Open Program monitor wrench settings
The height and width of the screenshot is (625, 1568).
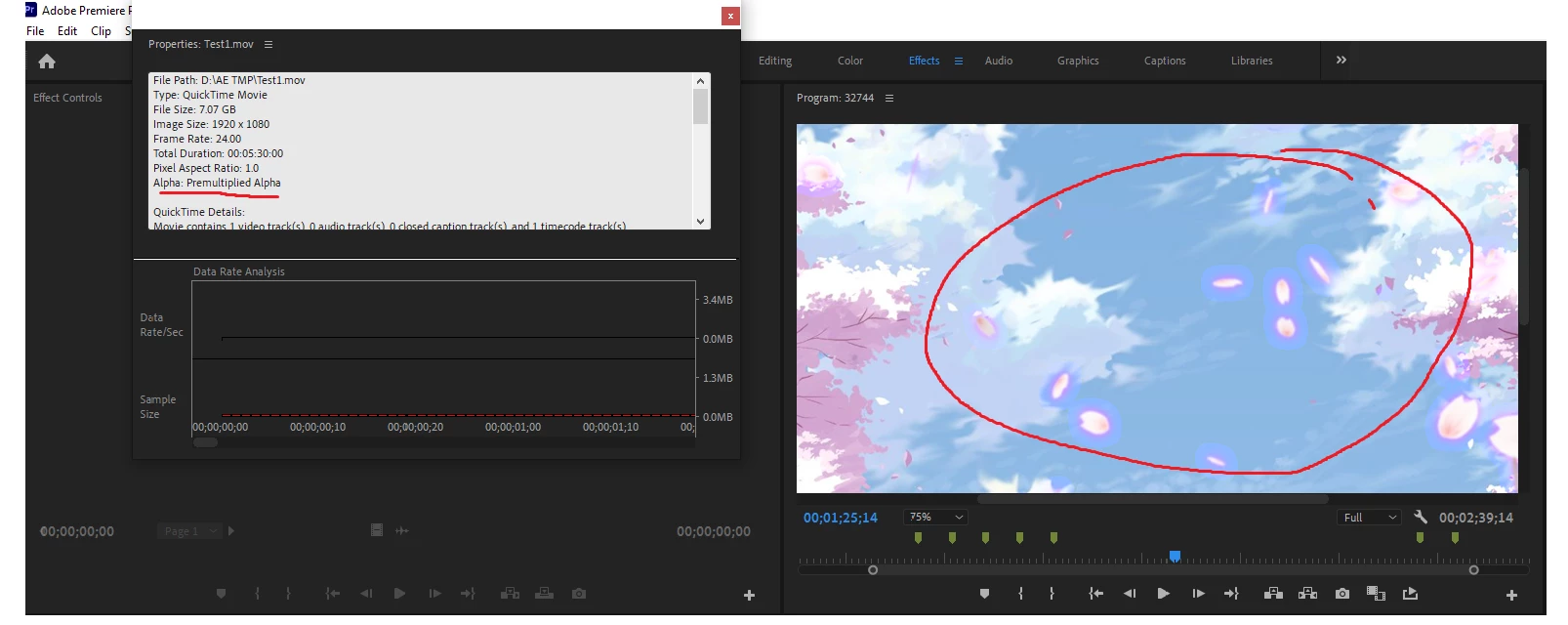tap(1421, 517)
